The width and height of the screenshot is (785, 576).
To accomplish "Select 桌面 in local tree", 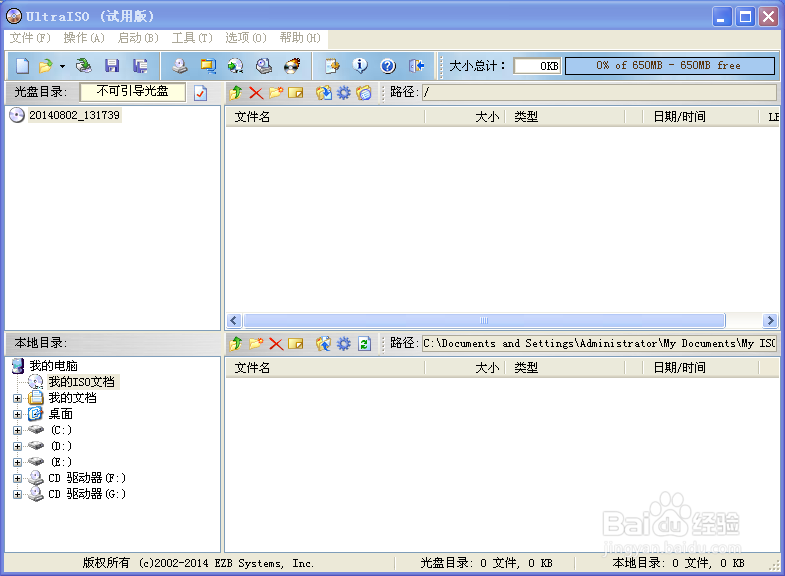I will pos(61,414).
